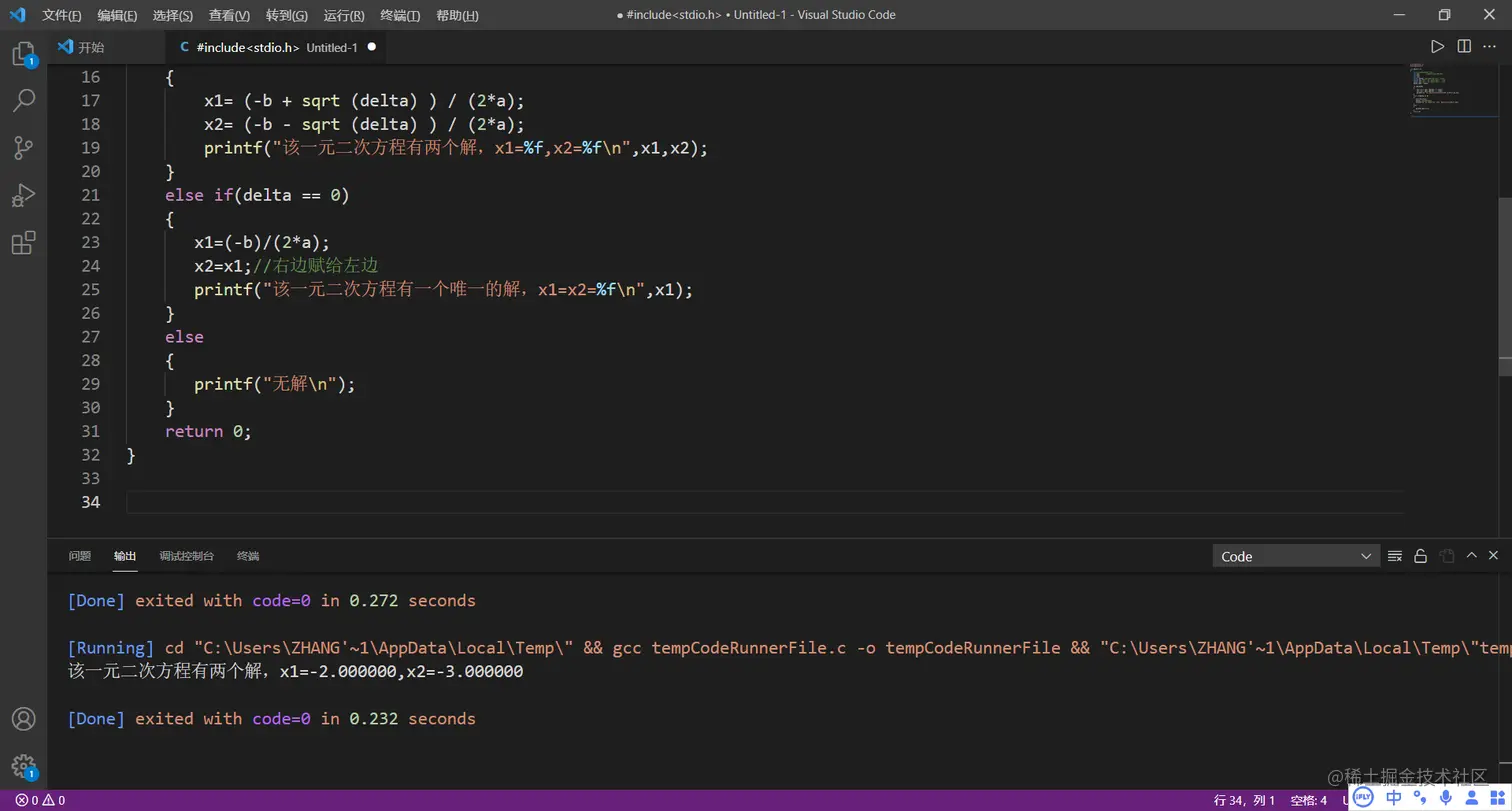This screenshot has width=1512, height=811.
Task: Open the Accounts menu icon
Action: pyautogui.click(x=23, y=719)
